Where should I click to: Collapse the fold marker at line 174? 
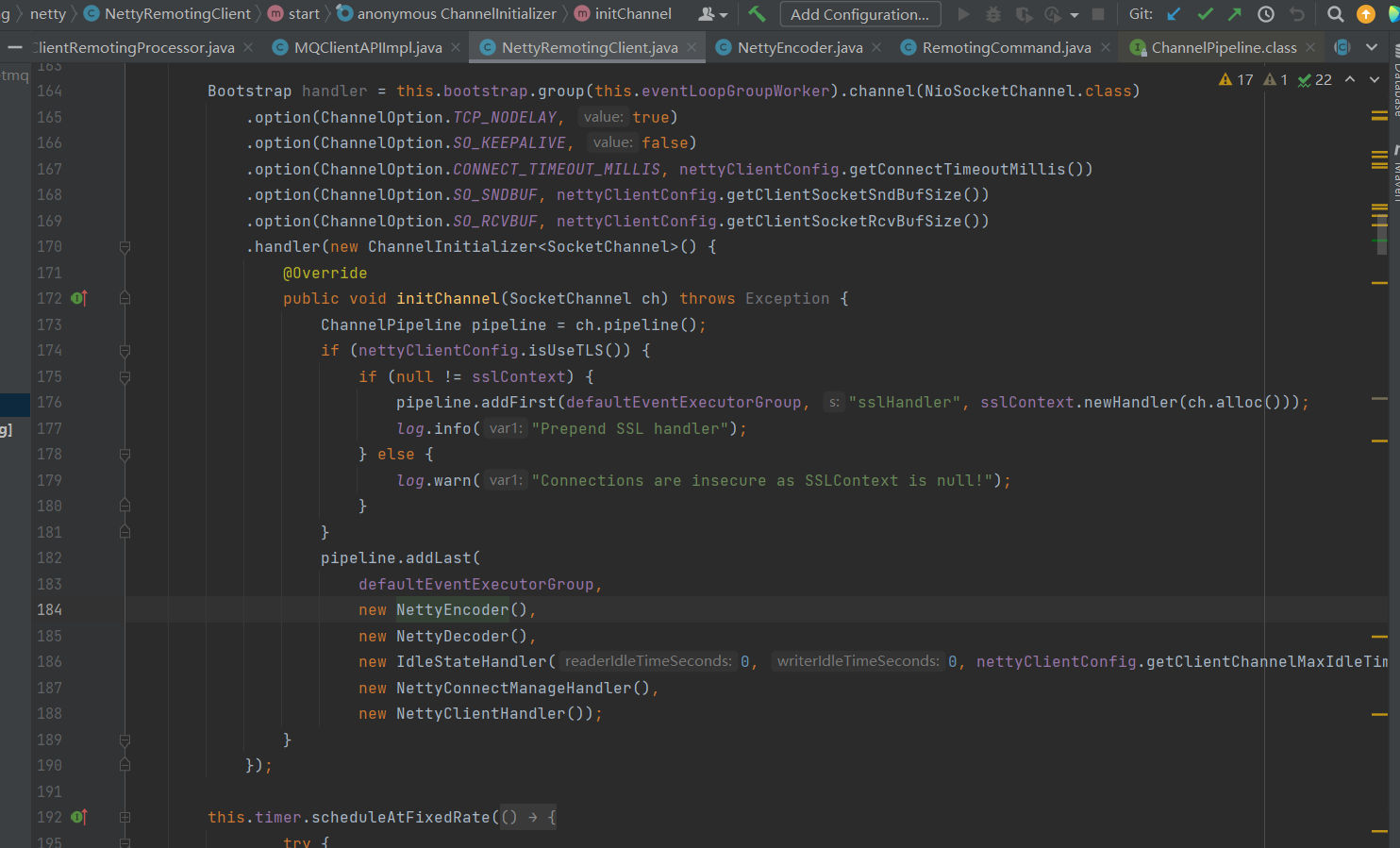pyautogui.click(x=125, y=351)
